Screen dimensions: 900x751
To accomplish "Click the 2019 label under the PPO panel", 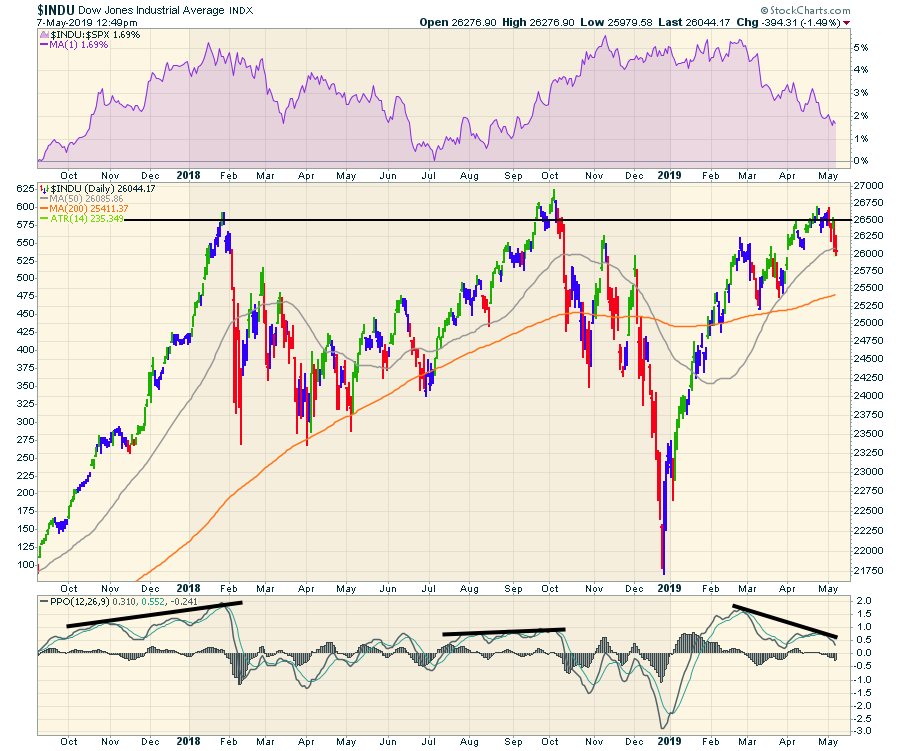I will 669,741.
